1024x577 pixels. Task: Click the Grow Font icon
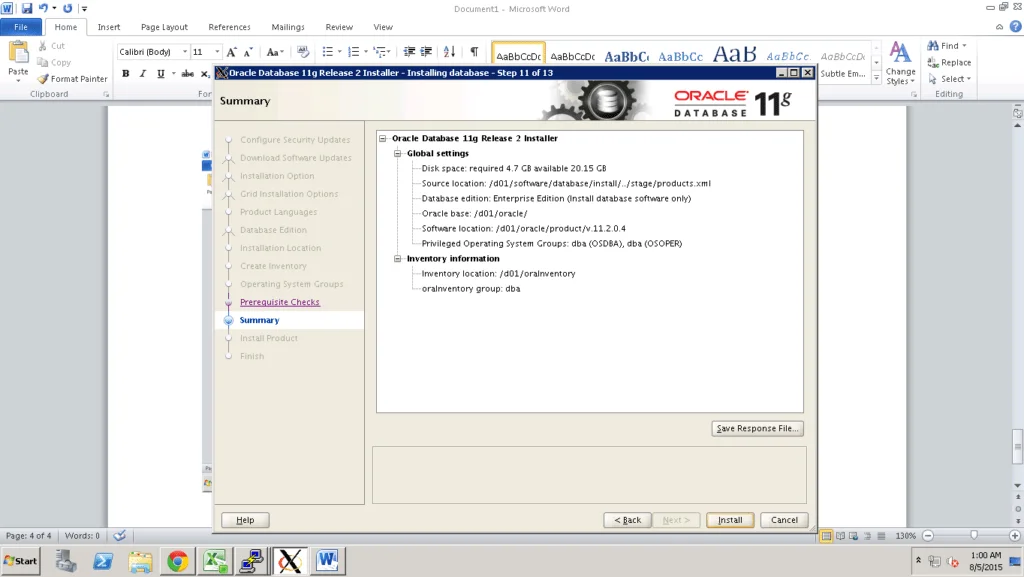pyautogui.click(x=231, y=52)
